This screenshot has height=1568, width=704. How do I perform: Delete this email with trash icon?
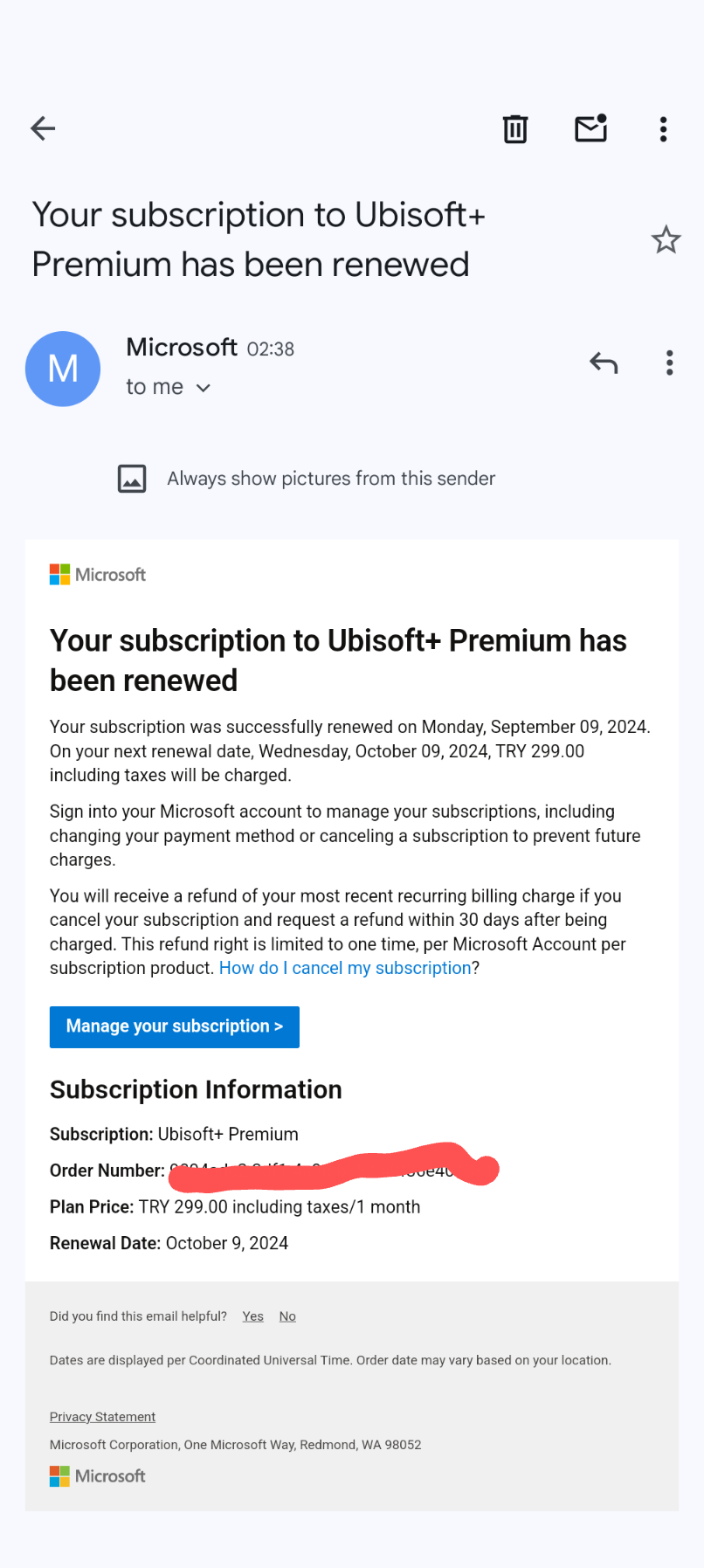pyautogui.click(x=515, y=129)
